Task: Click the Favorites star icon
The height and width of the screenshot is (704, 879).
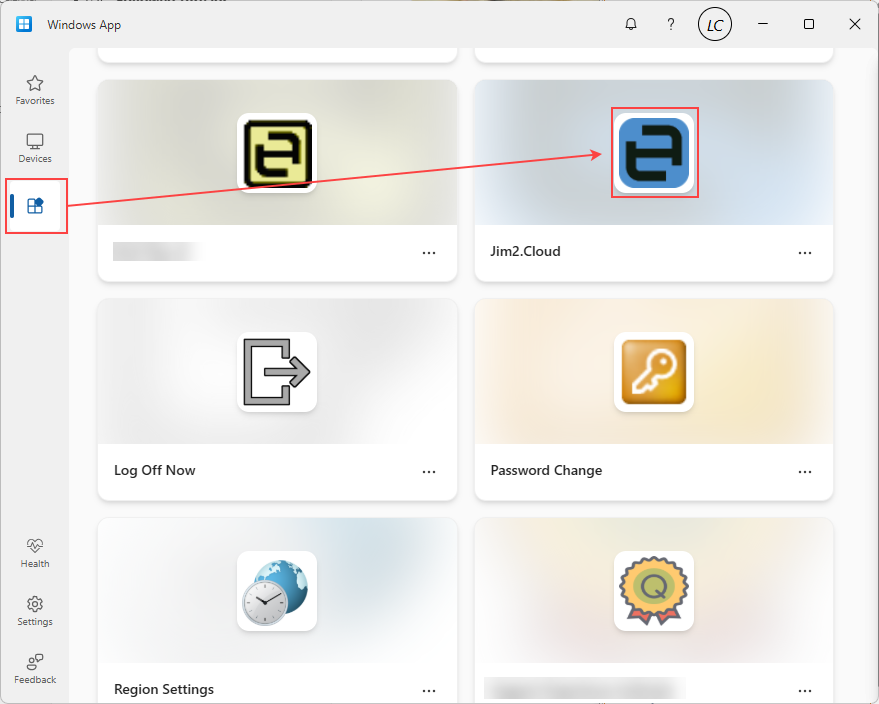Action: 34,84
